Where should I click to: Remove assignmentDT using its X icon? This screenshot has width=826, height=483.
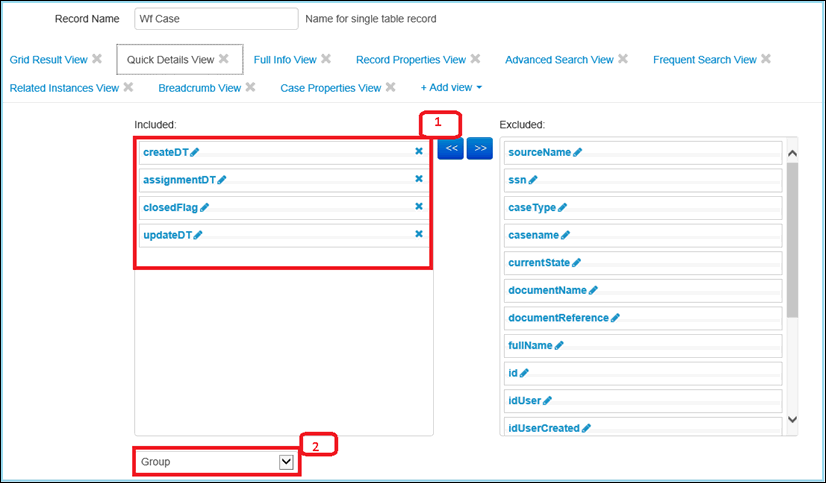coord(419,179)
